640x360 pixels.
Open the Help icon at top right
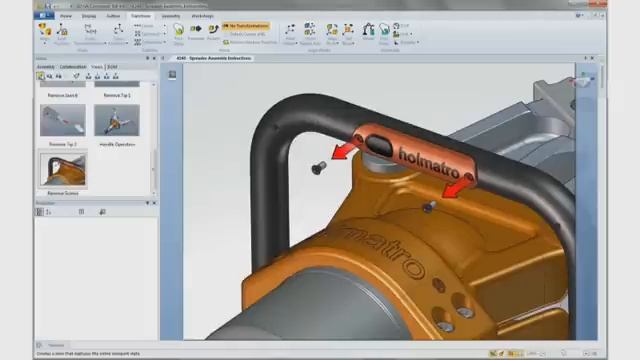coord(578,16)
